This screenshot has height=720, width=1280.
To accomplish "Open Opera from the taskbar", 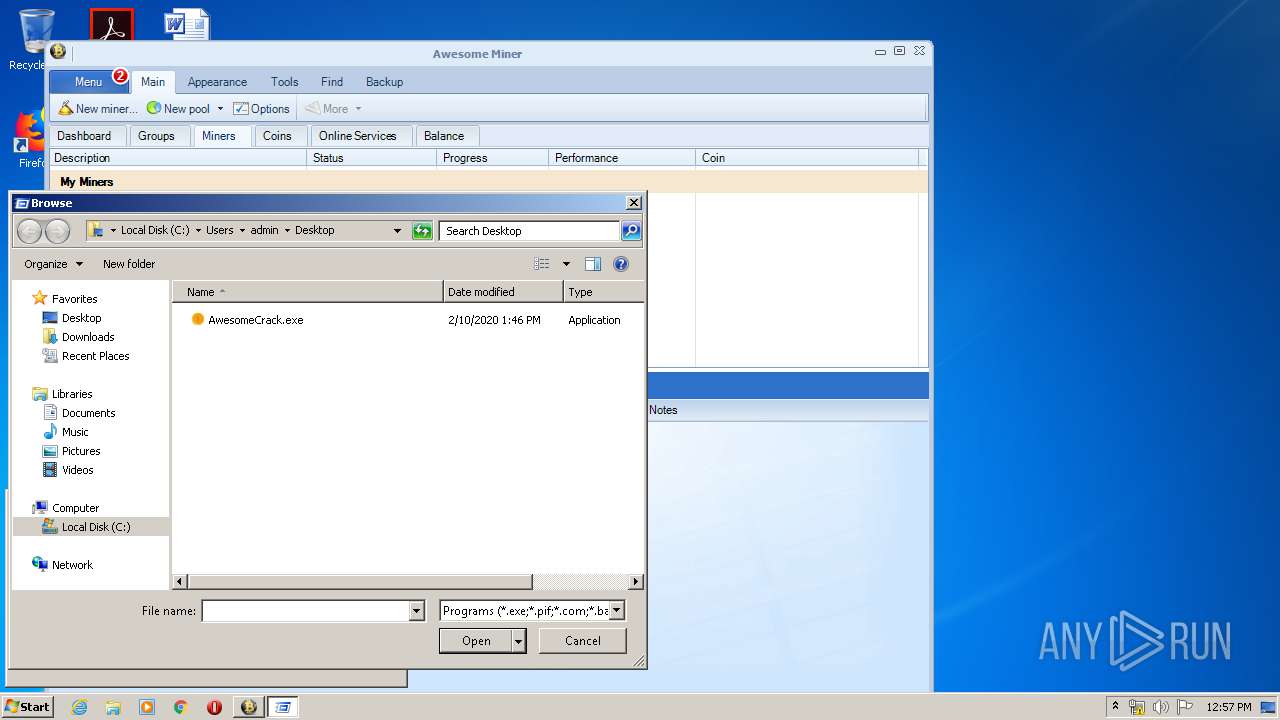I will (x=214, y=707).
